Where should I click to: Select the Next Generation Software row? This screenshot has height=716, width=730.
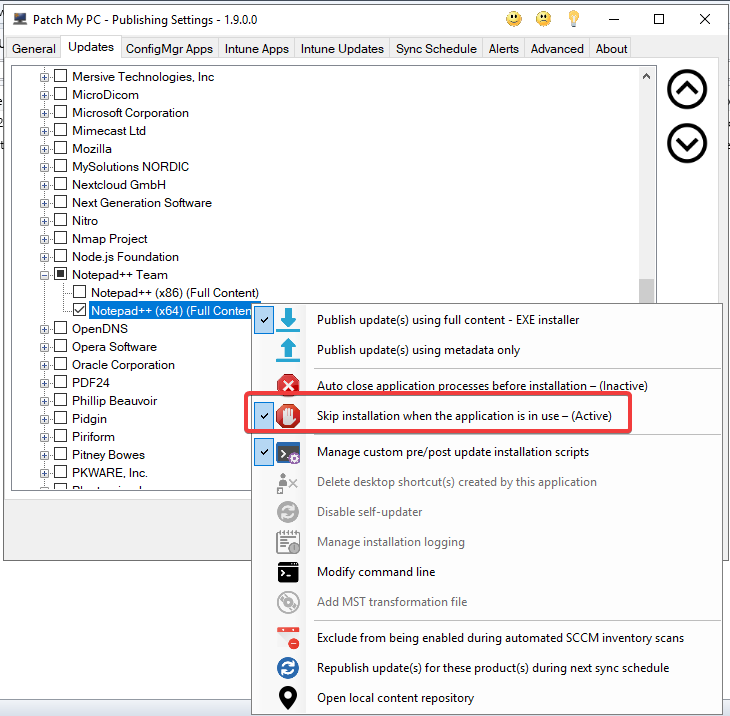(x=142, y=203)
